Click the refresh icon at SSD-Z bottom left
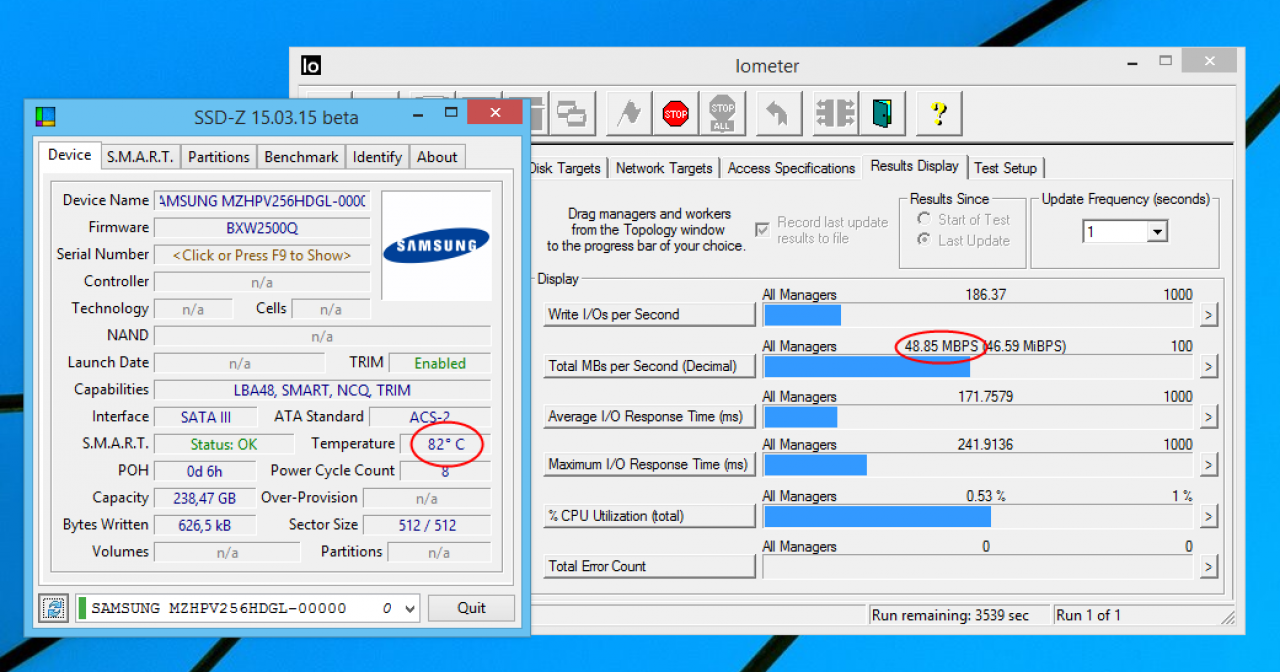Image resolution: width=1280 pixels, height=672 pixels. 53,607
